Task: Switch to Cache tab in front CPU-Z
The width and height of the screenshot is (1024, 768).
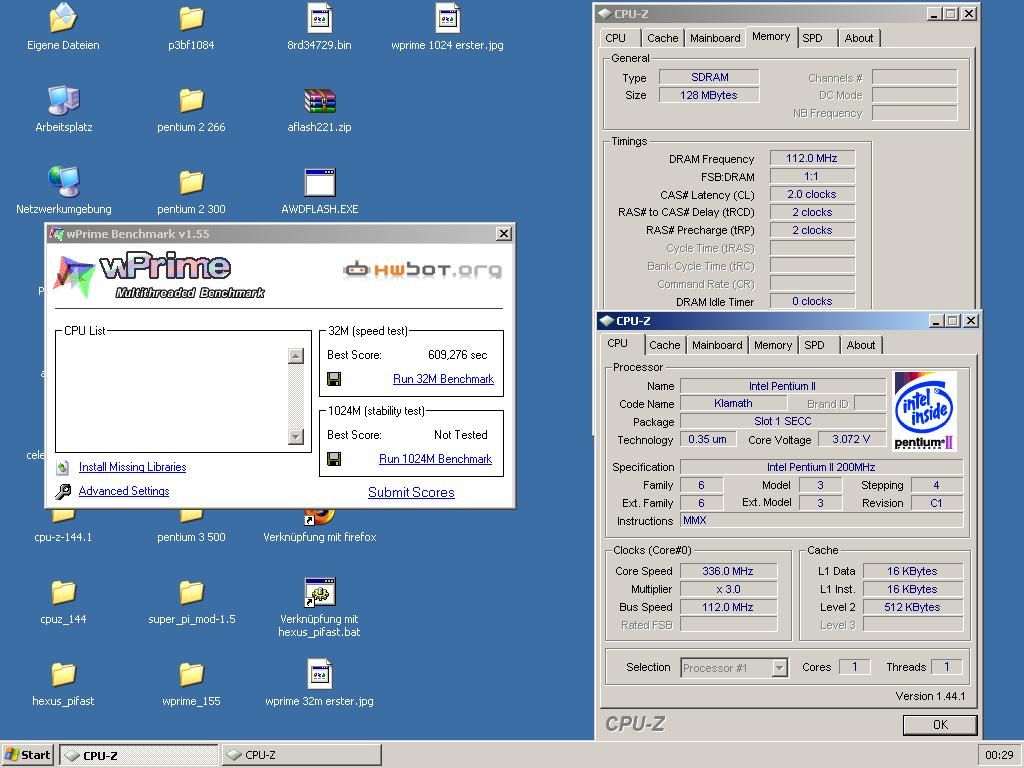Action: [x=665, y=345]
